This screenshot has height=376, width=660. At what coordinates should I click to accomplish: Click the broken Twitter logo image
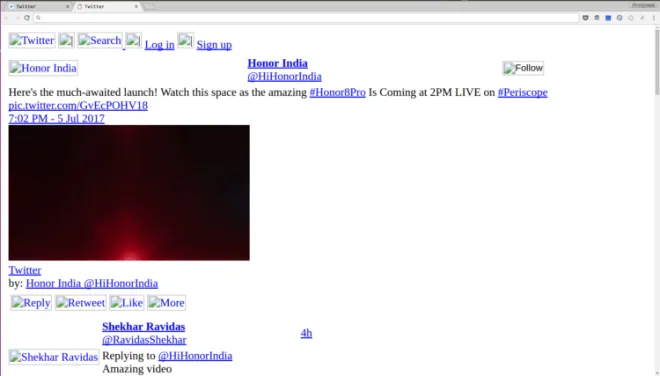(x=32, y=40)
